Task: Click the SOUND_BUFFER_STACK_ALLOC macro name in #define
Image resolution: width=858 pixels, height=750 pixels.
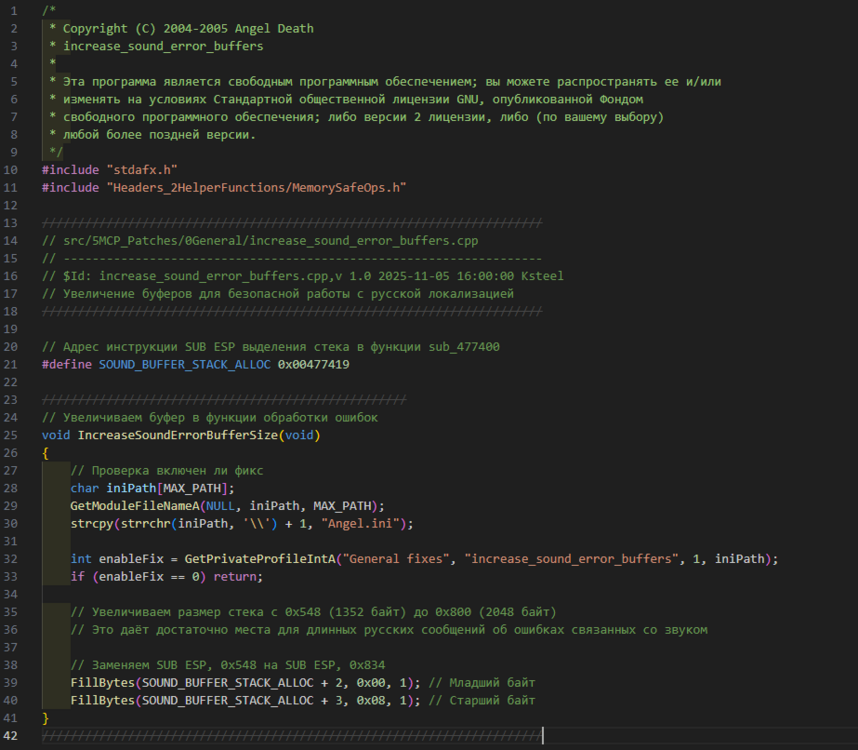Action: [x=184, y=365]
